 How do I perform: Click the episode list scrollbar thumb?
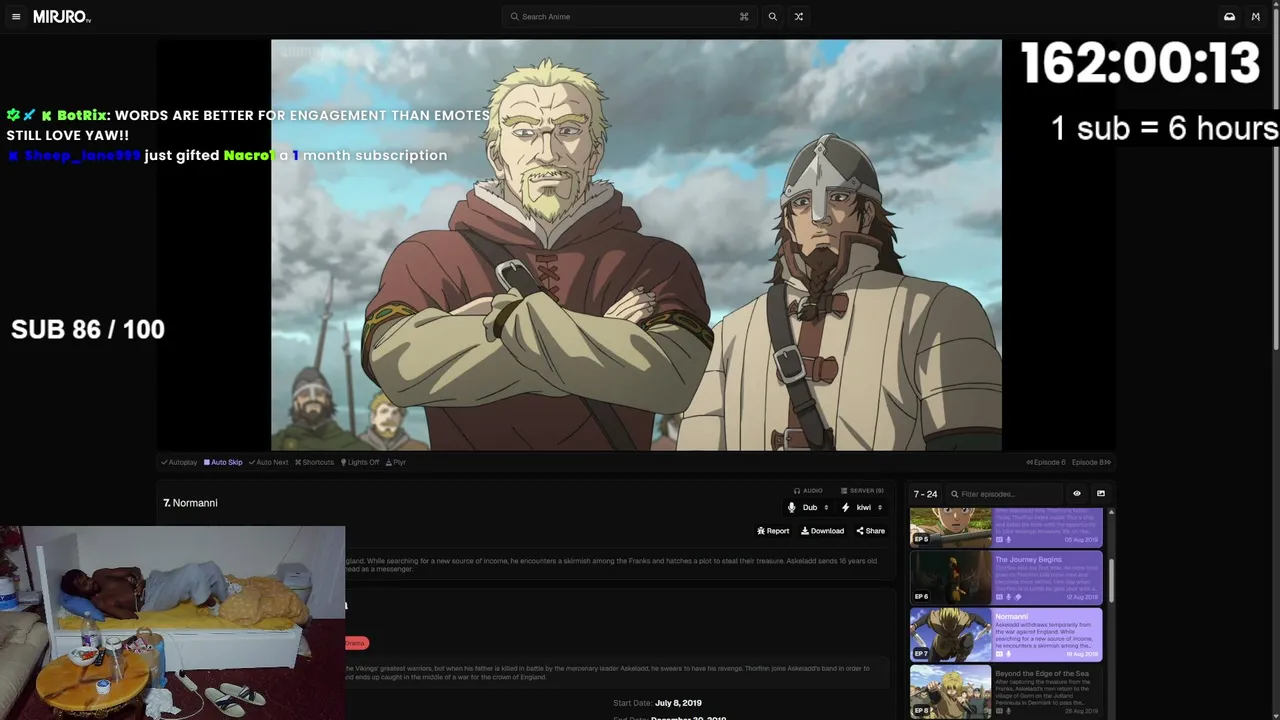point(1111,580)
